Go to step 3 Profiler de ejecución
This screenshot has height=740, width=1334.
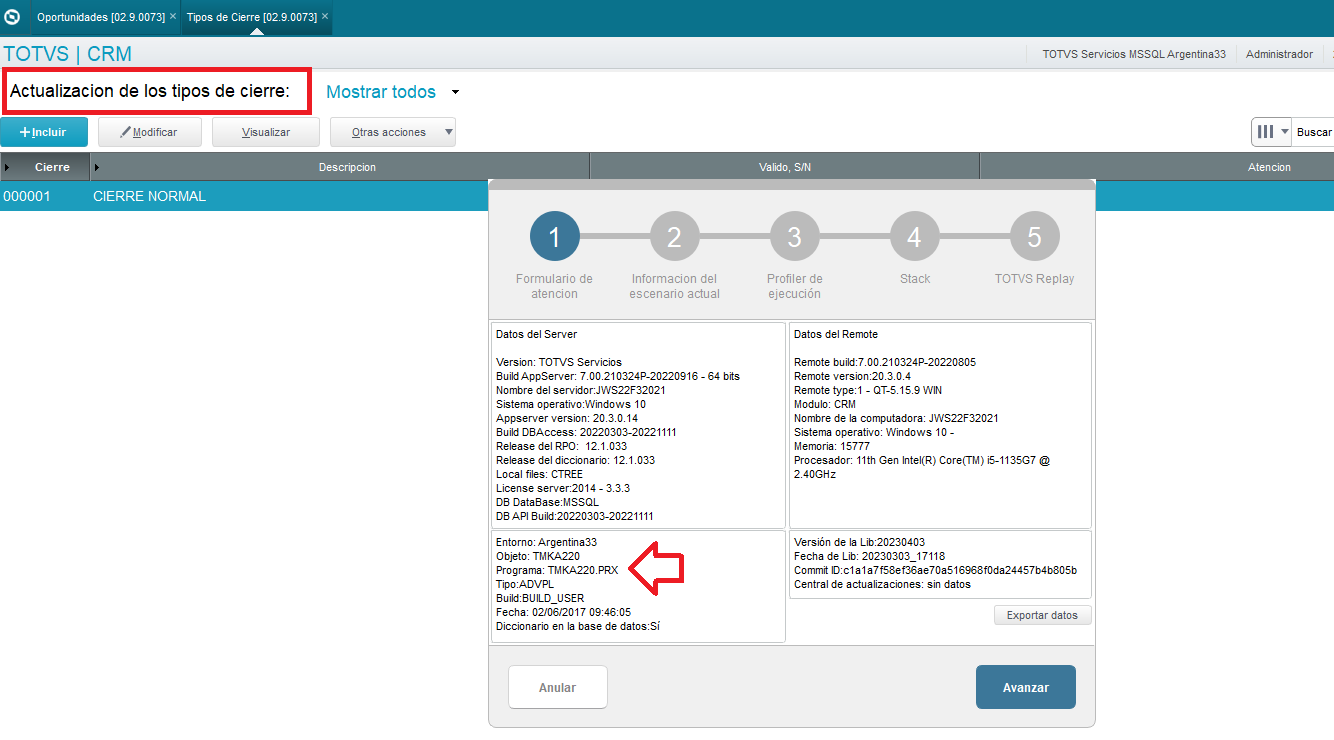point(794,237)
